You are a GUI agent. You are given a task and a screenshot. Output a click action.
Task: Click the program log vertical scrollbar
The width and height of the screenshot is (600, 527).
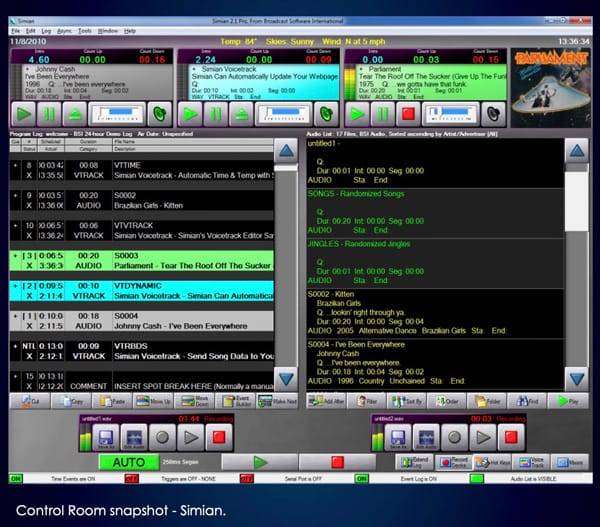[286, 265]
